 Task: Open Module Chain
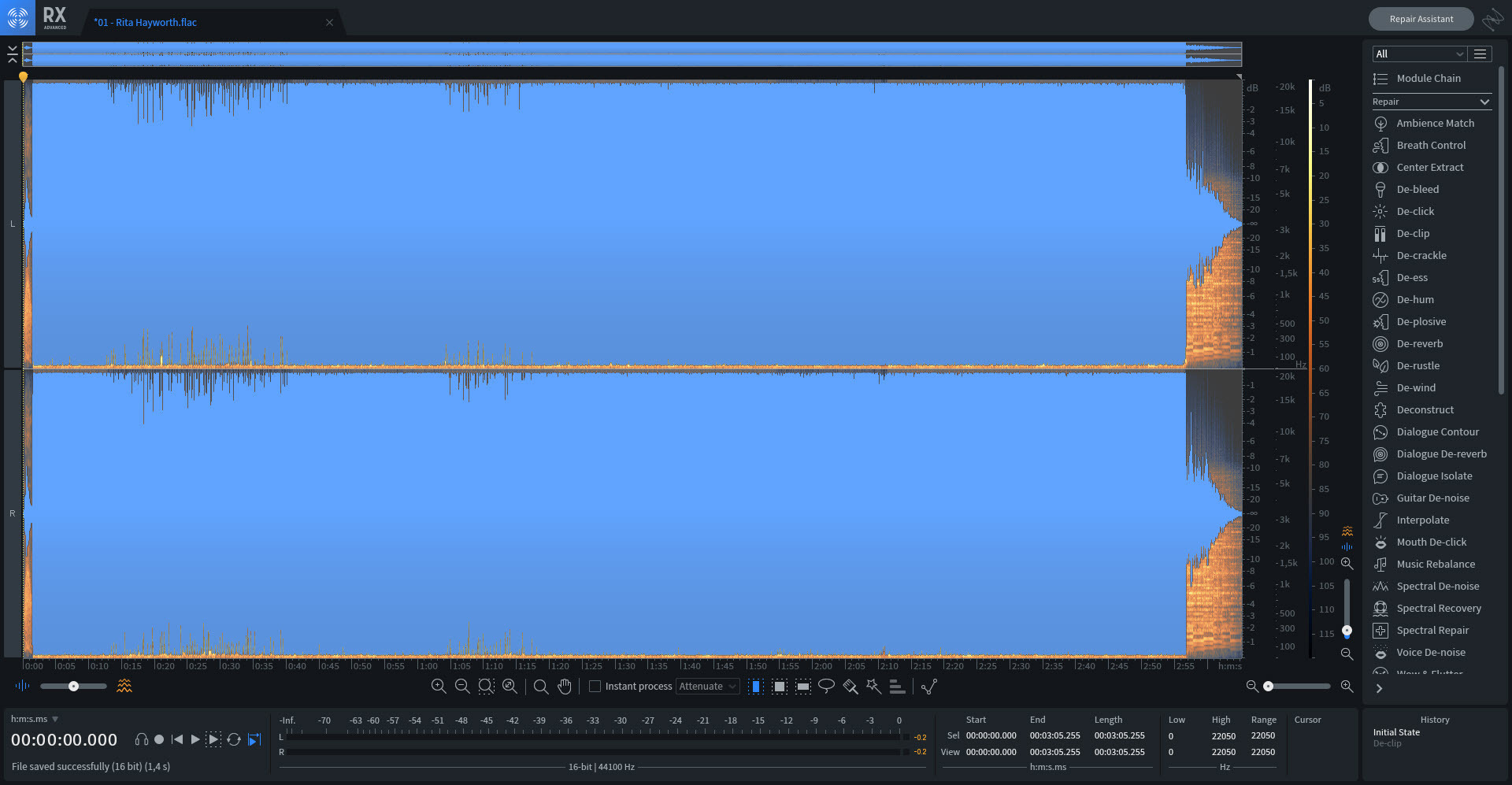1428,79
